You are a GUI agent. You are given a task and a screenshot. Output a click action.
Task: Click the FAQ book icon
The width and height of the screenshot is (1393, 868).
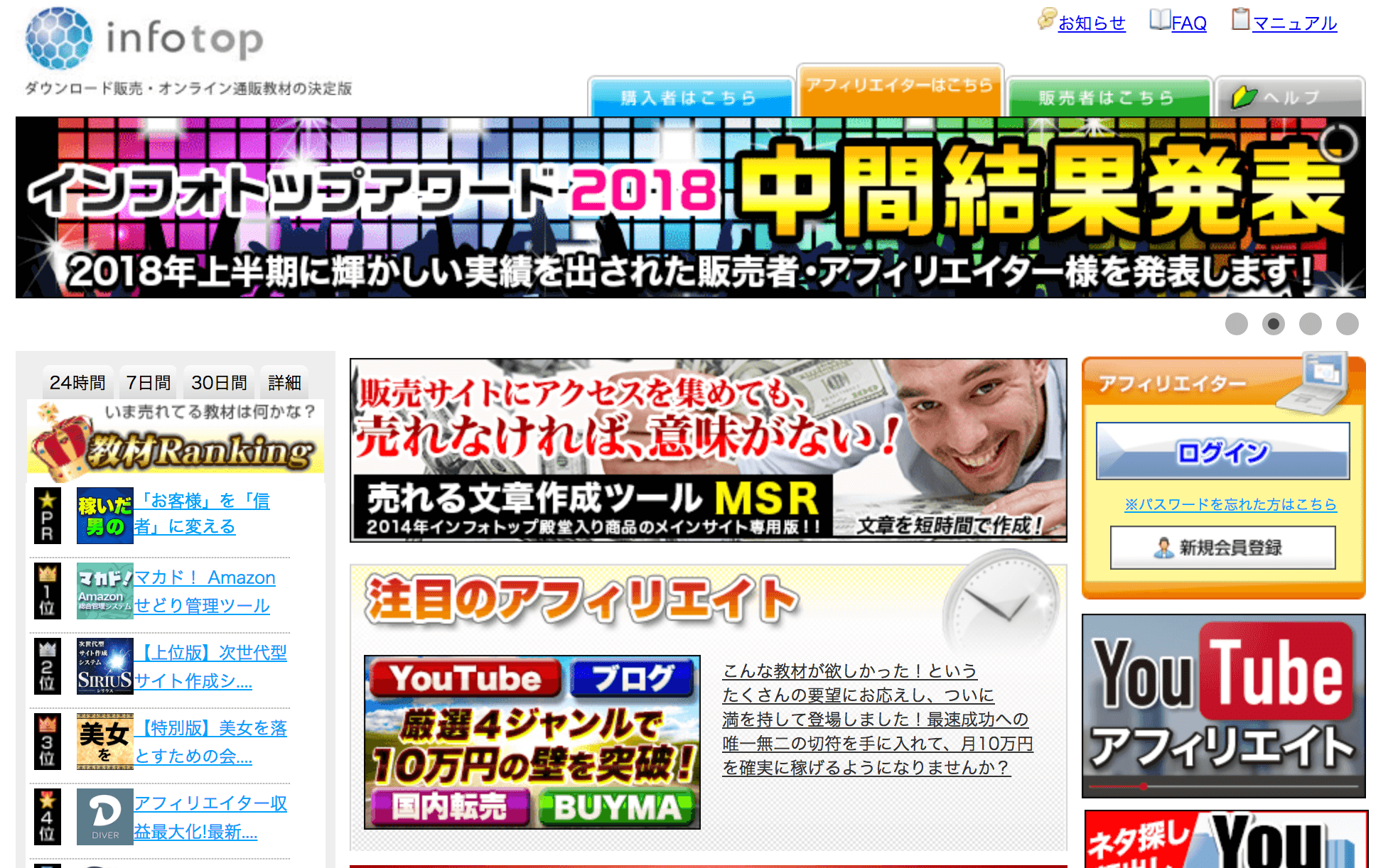click(x=1160, y=19)
